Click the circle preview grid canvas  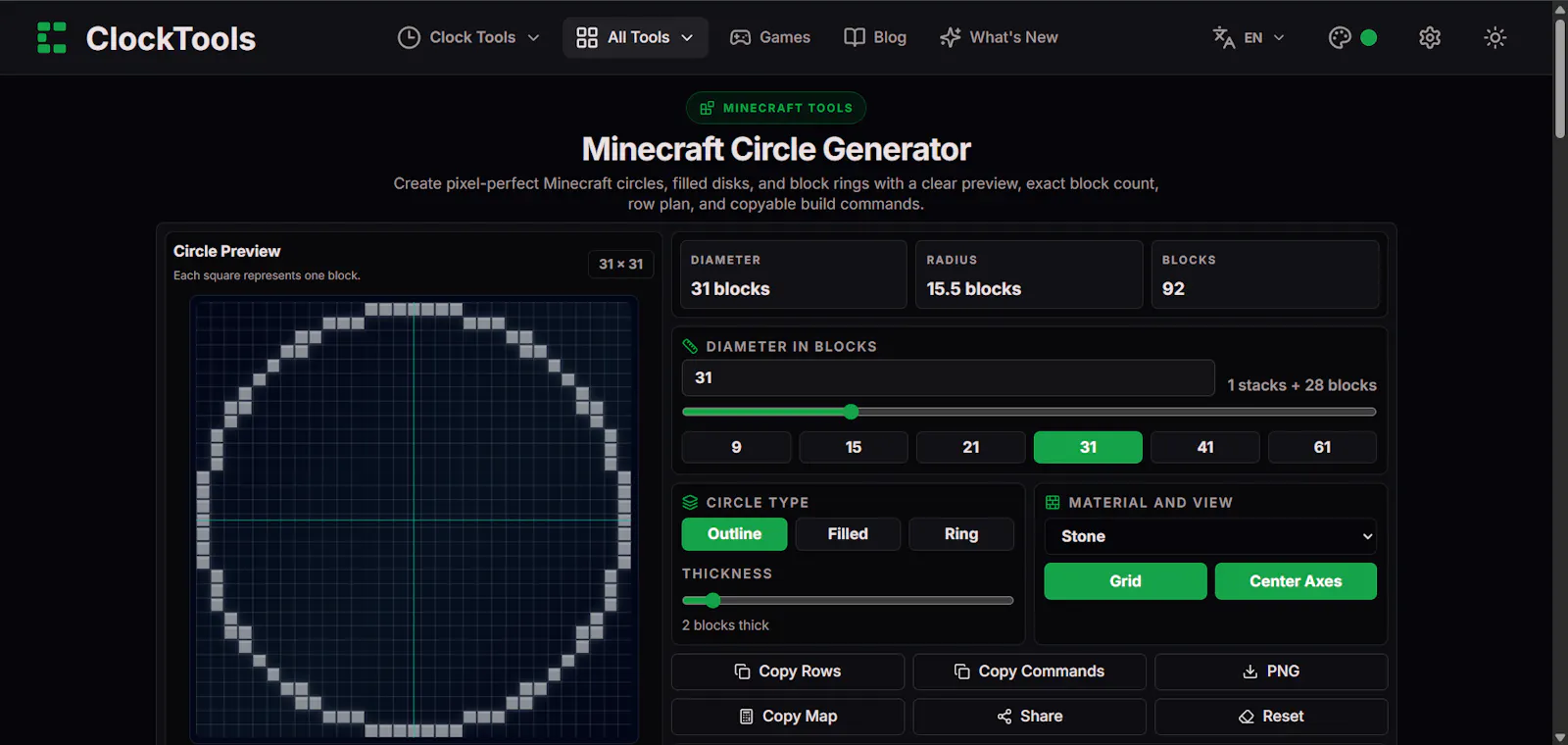[414, 520]
